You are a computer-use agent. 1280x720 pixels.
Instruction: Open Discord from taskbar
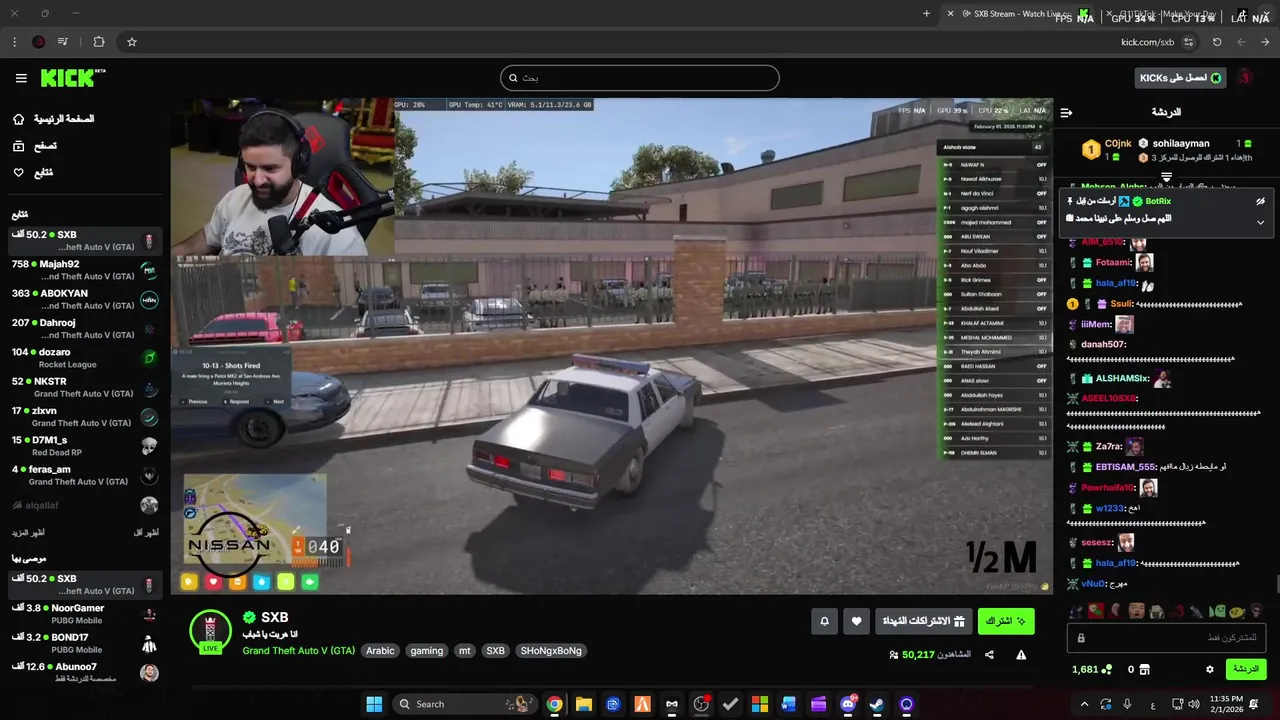848,704
